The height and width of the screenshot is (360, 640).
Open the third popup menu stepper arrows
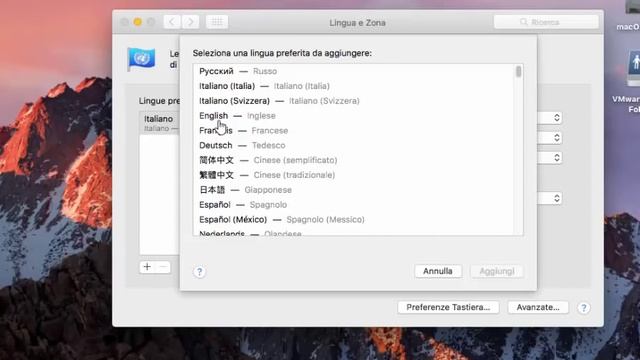(557, 158)
